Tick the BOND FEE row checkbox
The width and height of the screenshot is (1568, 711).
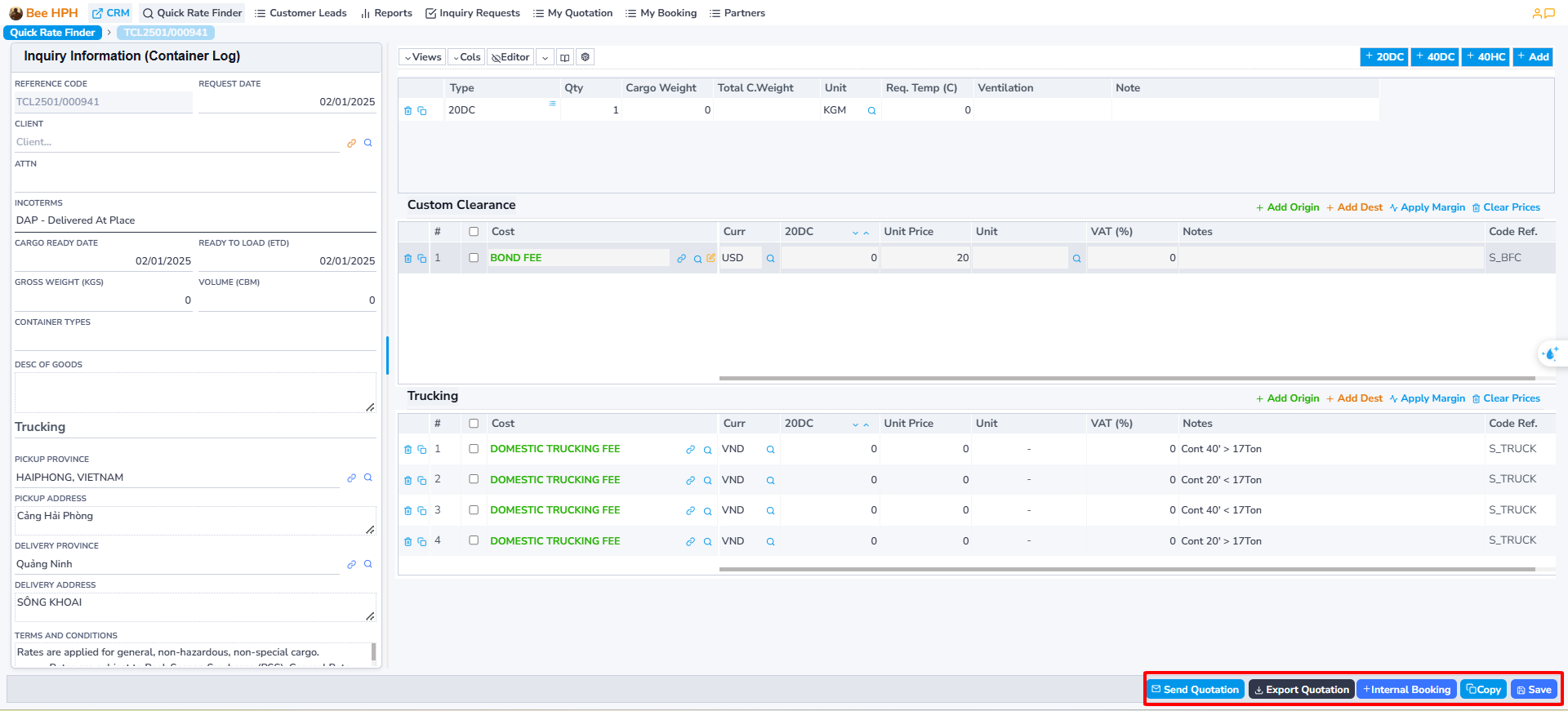point(474,258)
